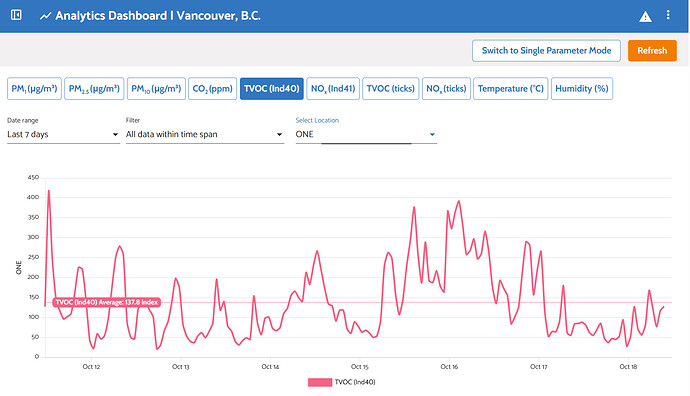Toggle the TVOC (Ind40) parameter
This screenshot has height=396, width=690.
(x=272, y=89)
